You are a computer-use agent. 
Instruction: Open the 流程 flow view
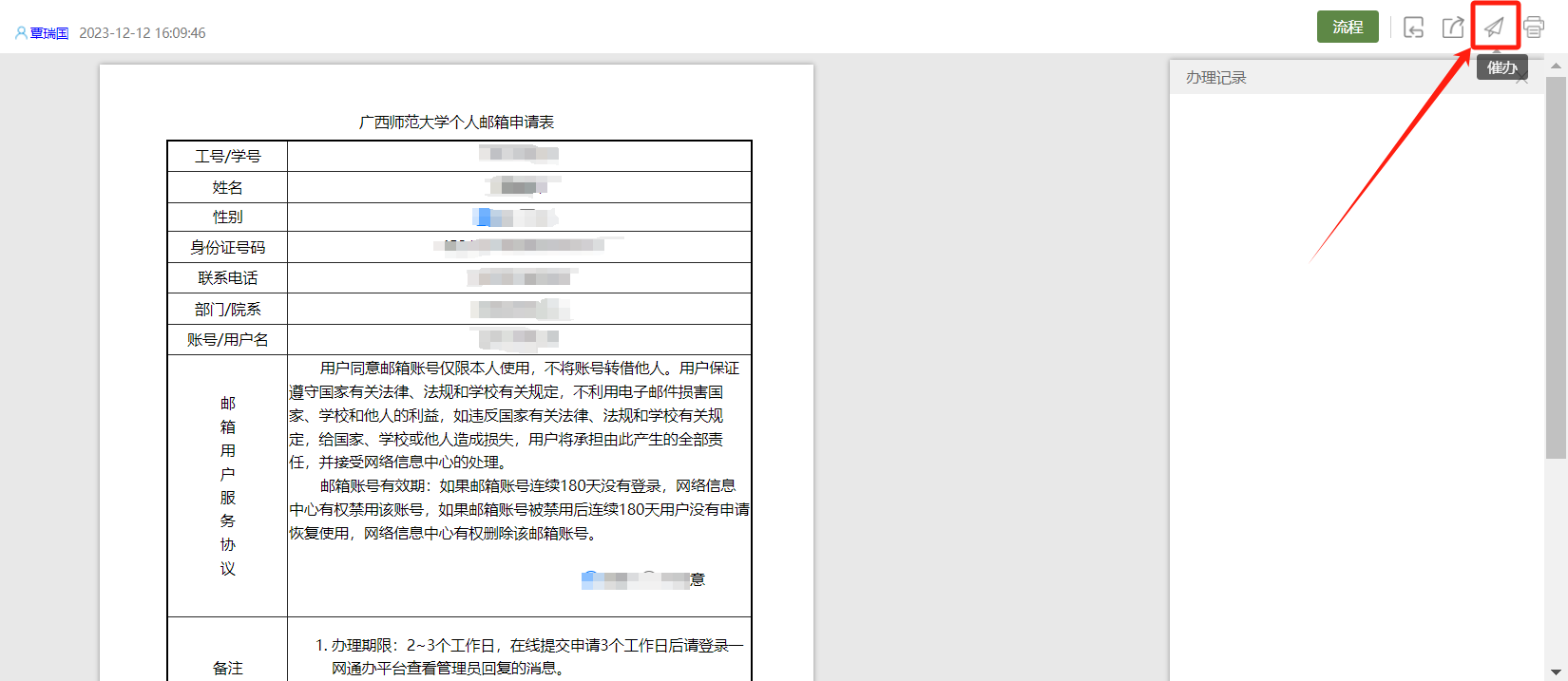[x=1348, y=27]
